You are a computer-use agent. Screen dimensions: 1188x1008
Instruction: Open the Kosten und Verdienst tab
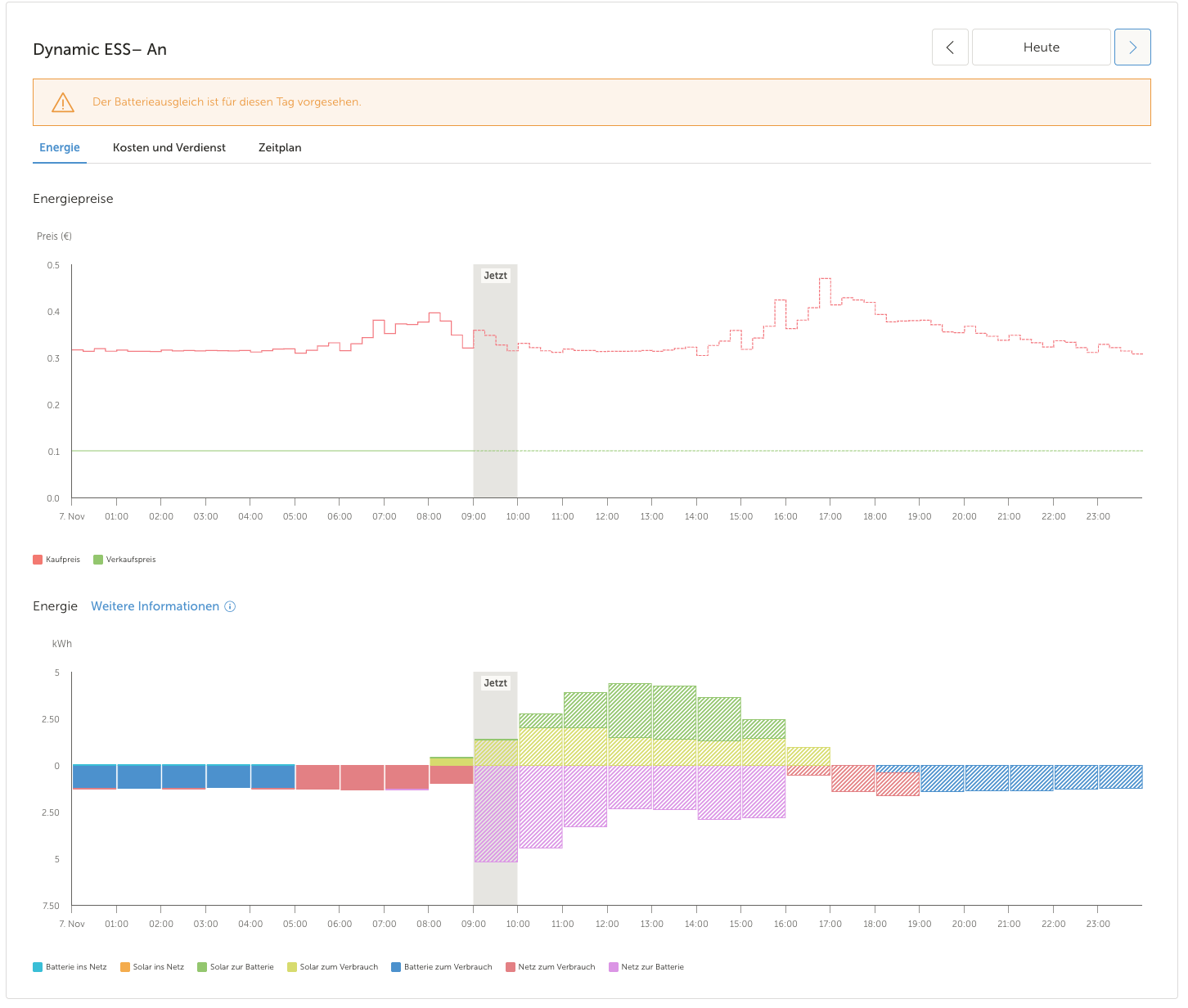click(x=169, y=147)
